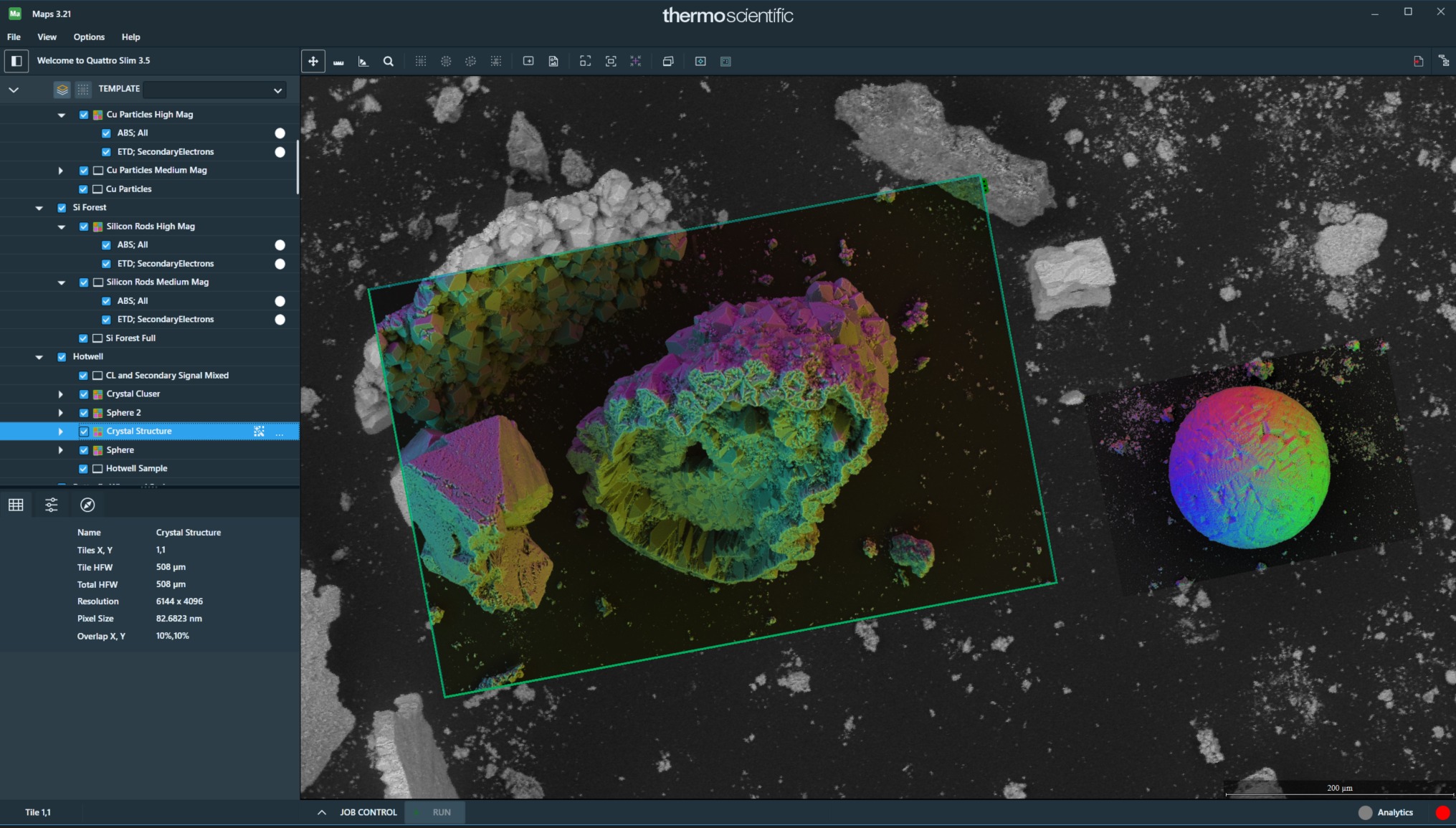The width and height of the screenshot is (1456, 828).
Task: Open the View menu
Action: pos(47,37)
